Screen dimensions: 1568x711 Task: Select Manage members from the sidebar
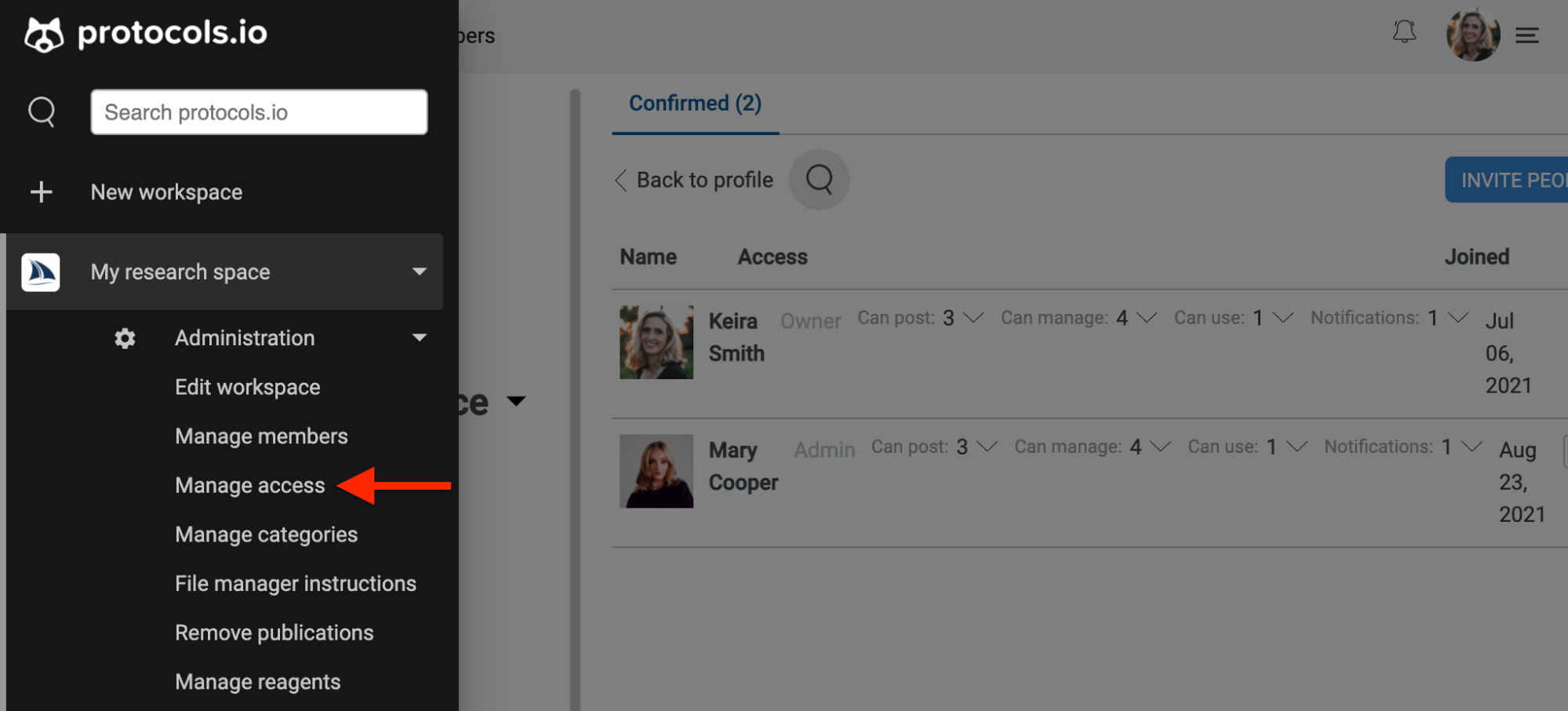click(x=261, y=436)
